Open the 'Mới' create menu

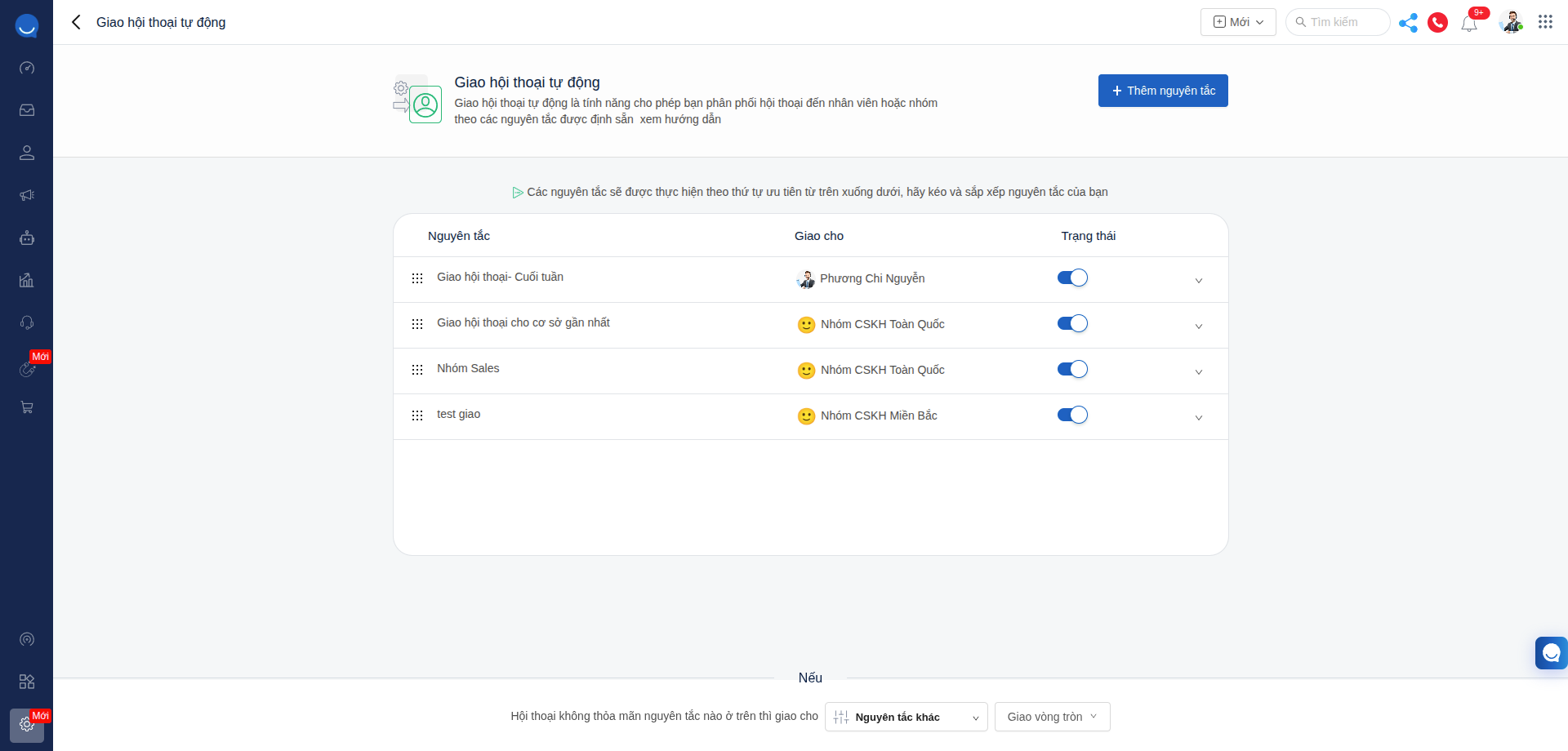coord(1237,22)
